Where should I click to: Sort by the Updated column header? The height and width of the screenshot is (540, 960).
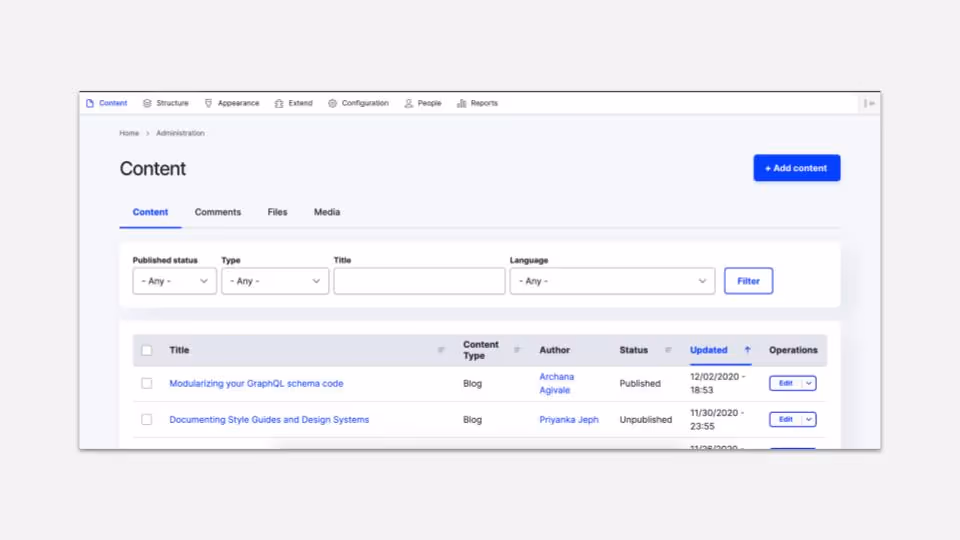tap(708, 350)
